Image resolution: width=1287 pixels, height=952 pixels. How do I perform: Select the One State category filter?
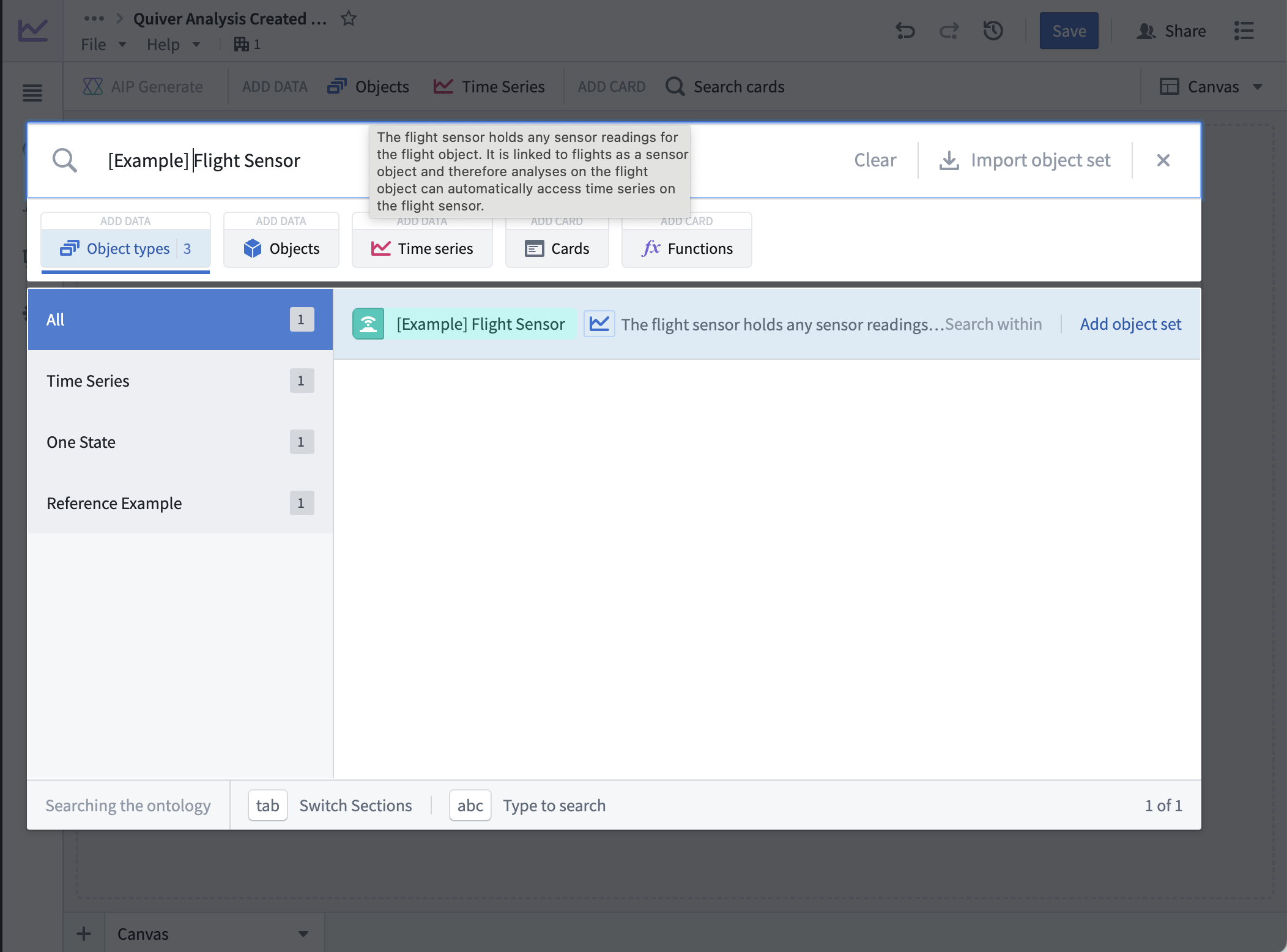tap(180, 442)
